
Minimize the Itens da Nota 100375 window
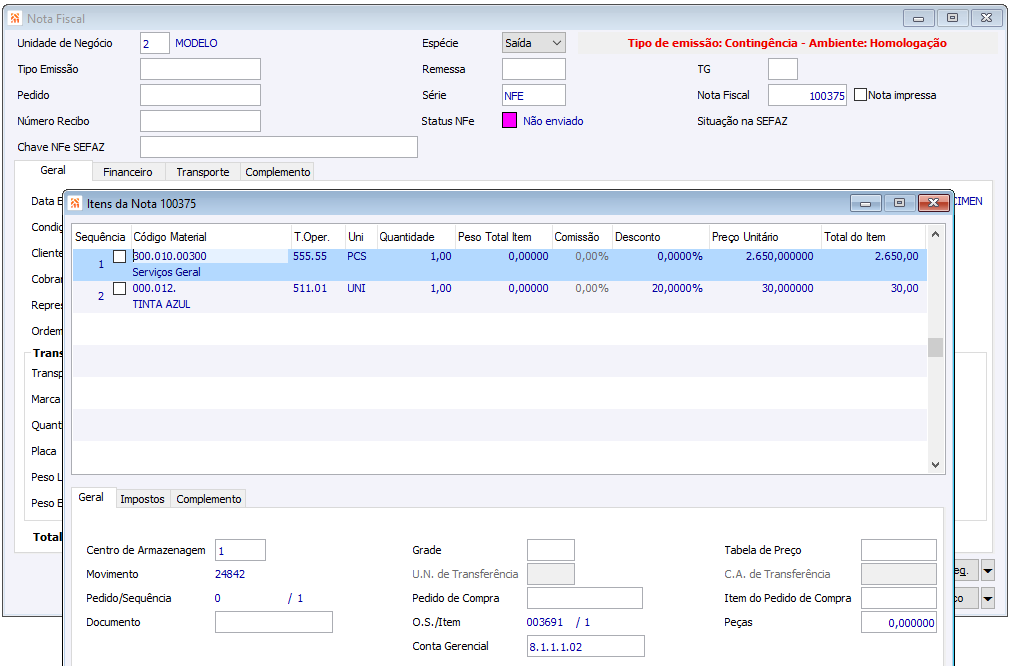865,203
